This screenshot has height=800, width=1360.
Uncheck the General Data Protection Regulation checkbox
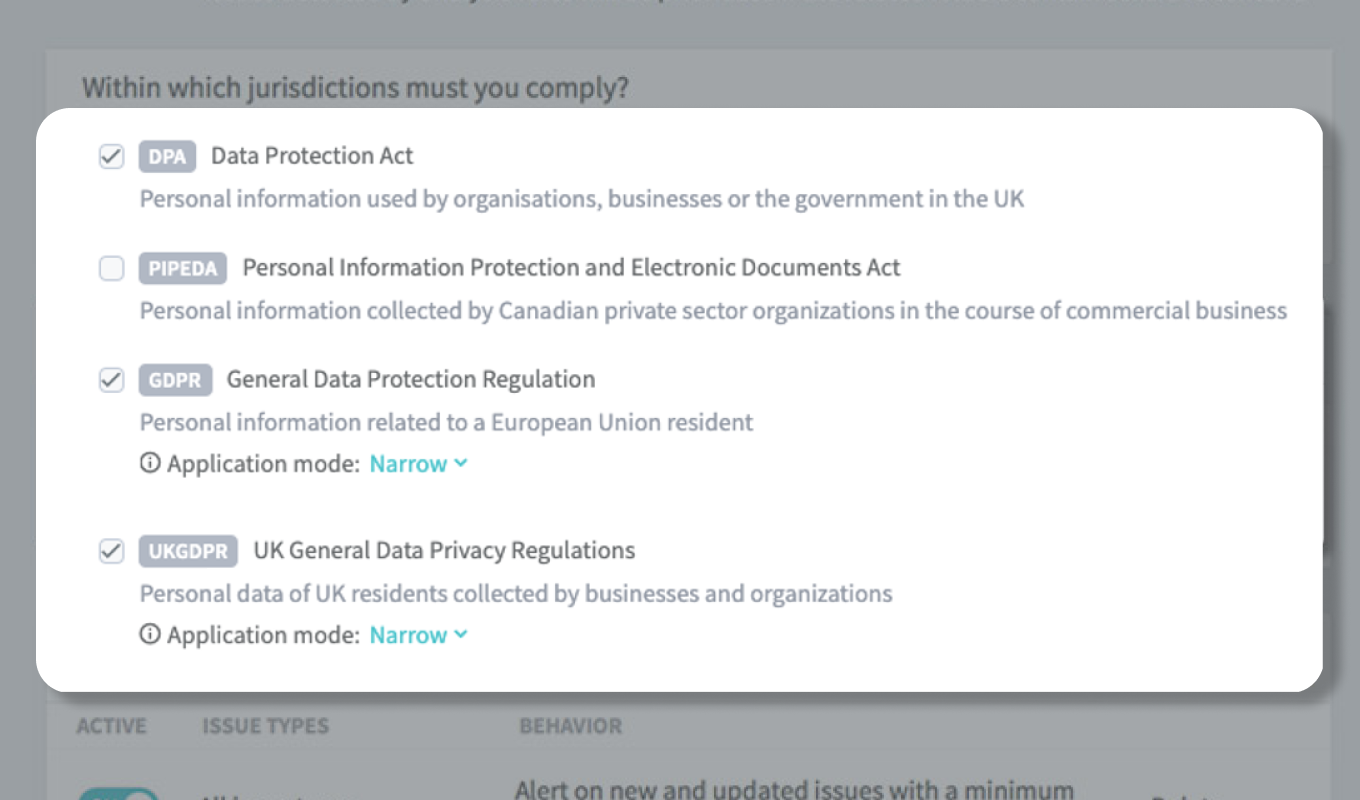click(111, 380)
